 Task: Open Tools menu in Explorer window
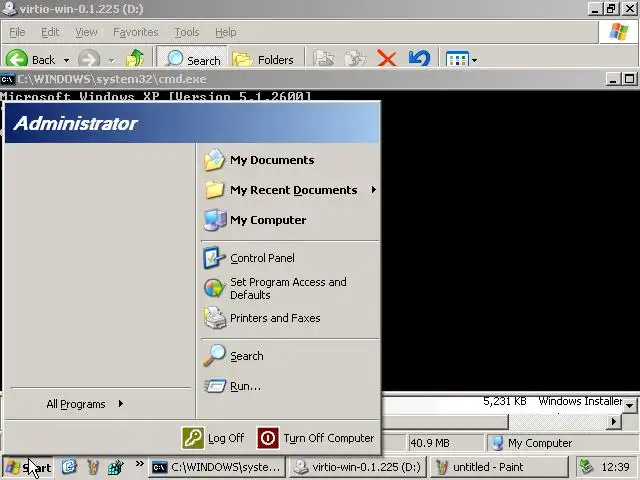click(187, 32)
